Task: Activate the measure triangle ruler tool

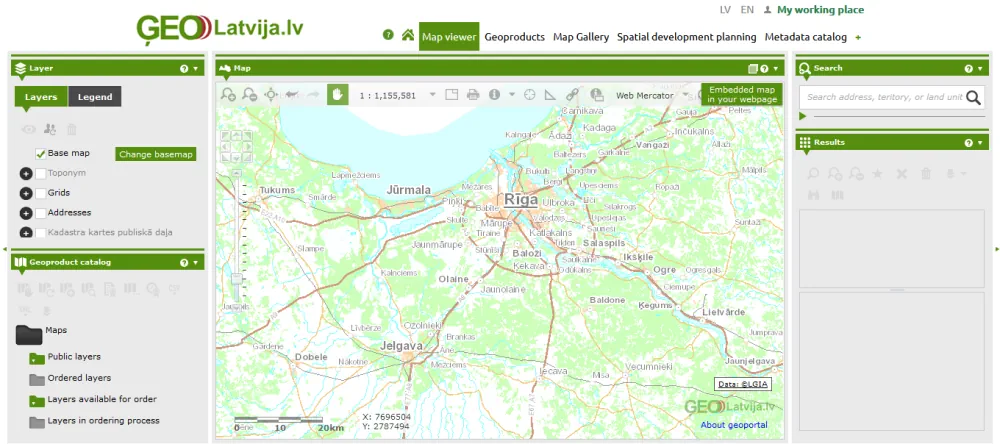Action: [x=550, y=94]
